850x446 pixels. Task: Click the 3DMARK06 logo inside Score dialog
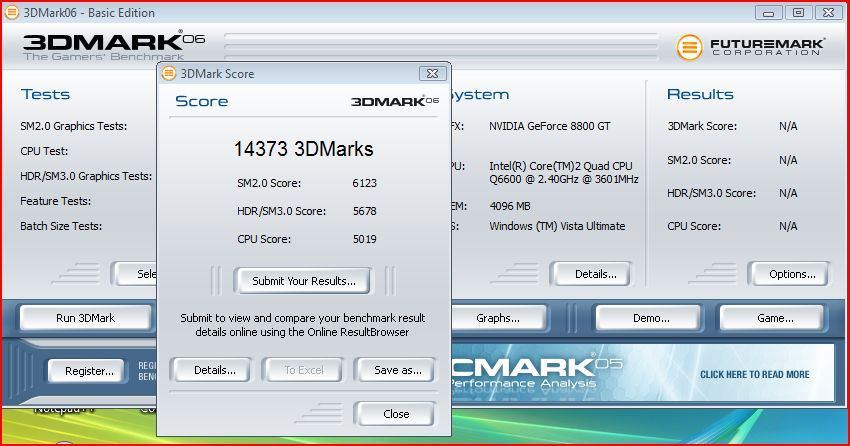pyautogui.click(x=395, y=101)
